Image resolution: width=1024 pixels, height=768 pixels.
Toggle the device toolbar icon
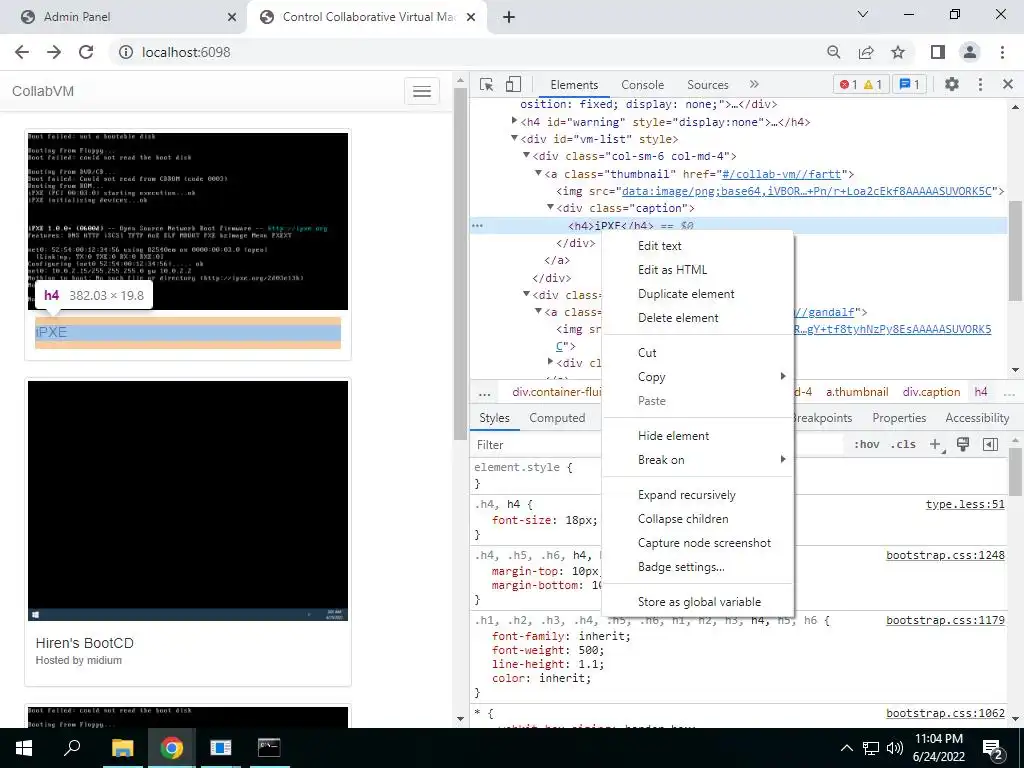point(513,84)
